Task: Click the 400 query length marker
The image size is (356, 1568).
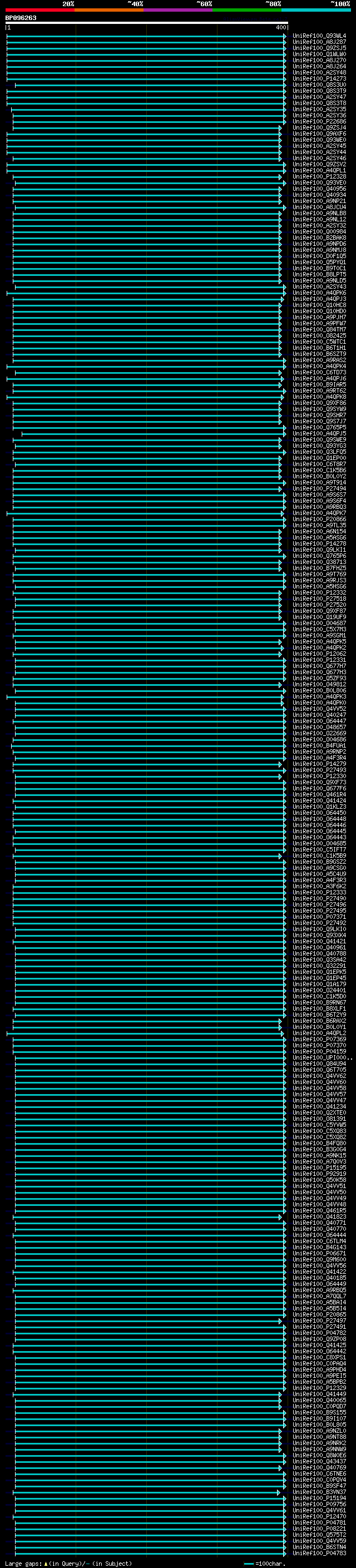Action: point(280,27)
